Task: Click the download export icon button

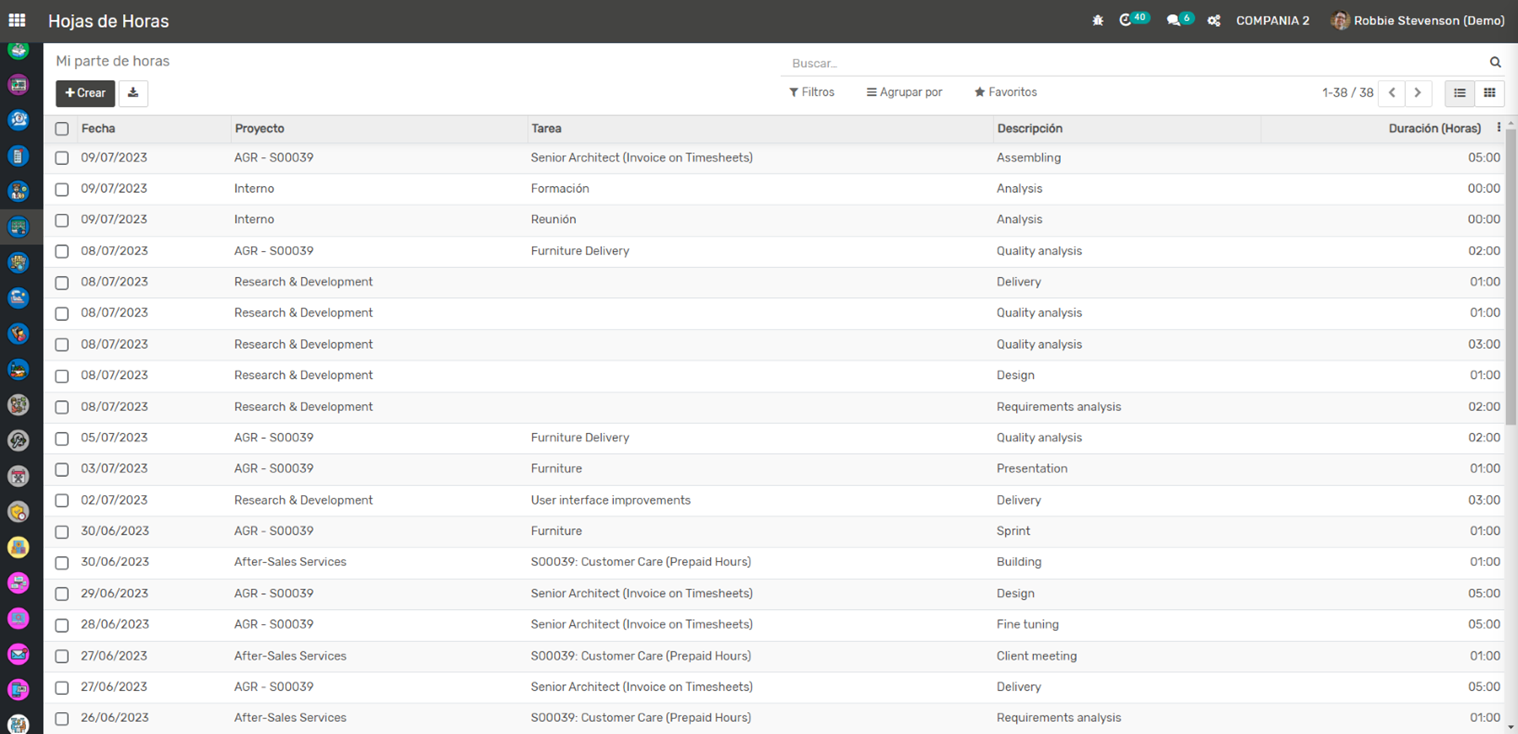Action: tap(133, 93)
